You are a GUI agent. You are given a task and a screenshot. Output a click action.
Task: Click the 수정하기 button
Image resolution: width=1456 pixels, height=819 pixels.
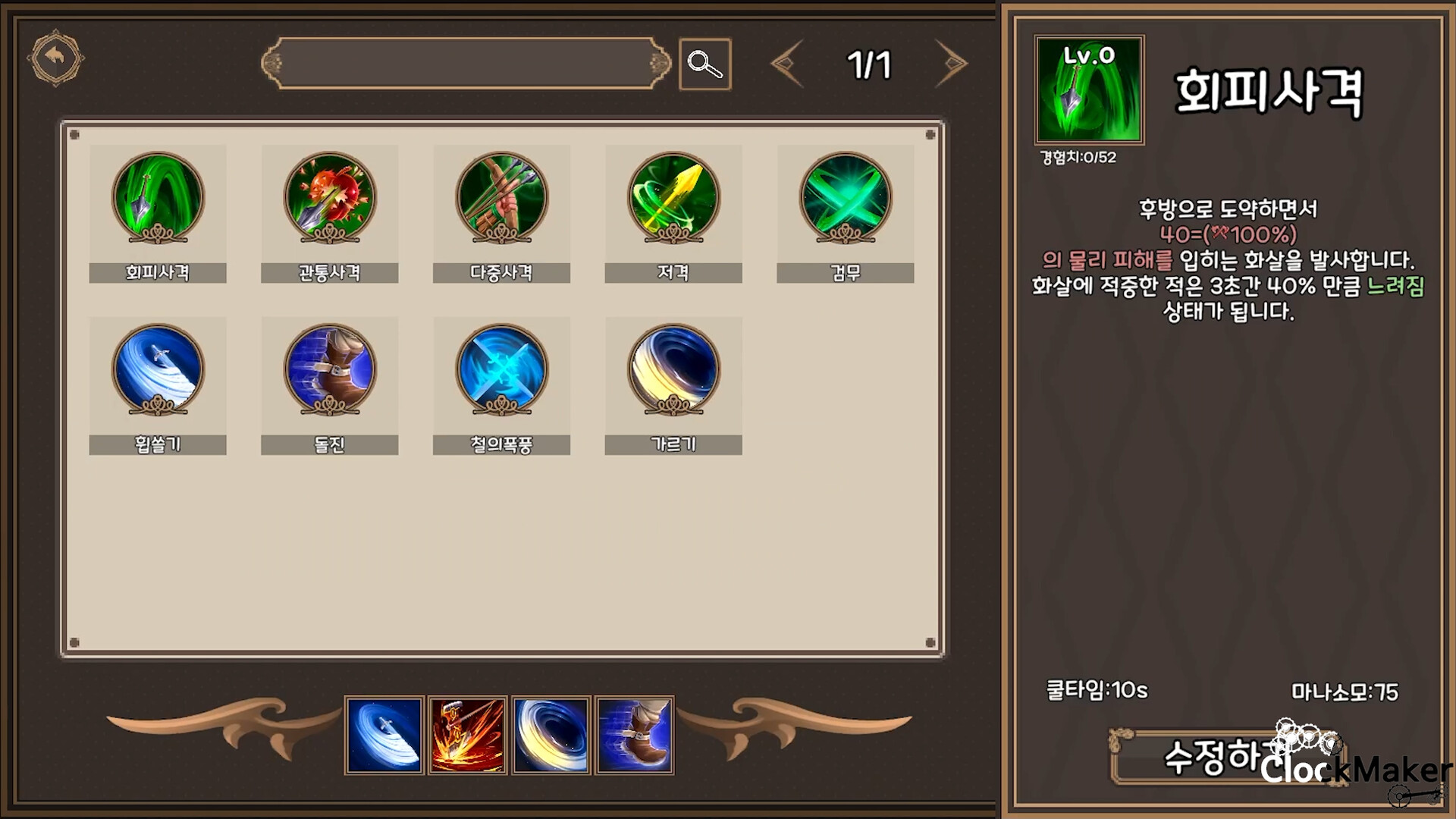pos(1228,757)
